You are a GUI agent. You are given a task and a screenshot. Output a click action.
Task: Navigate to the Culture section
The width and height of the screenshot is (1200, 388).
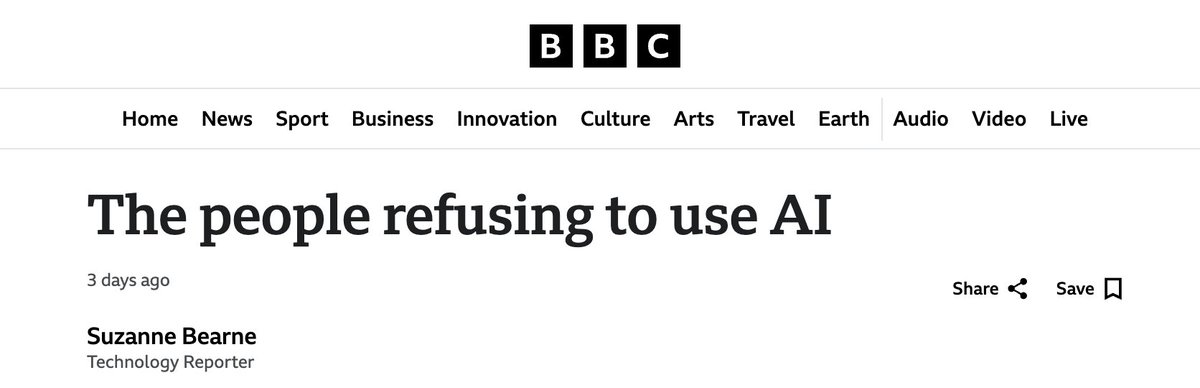click(x=615, y=119)
